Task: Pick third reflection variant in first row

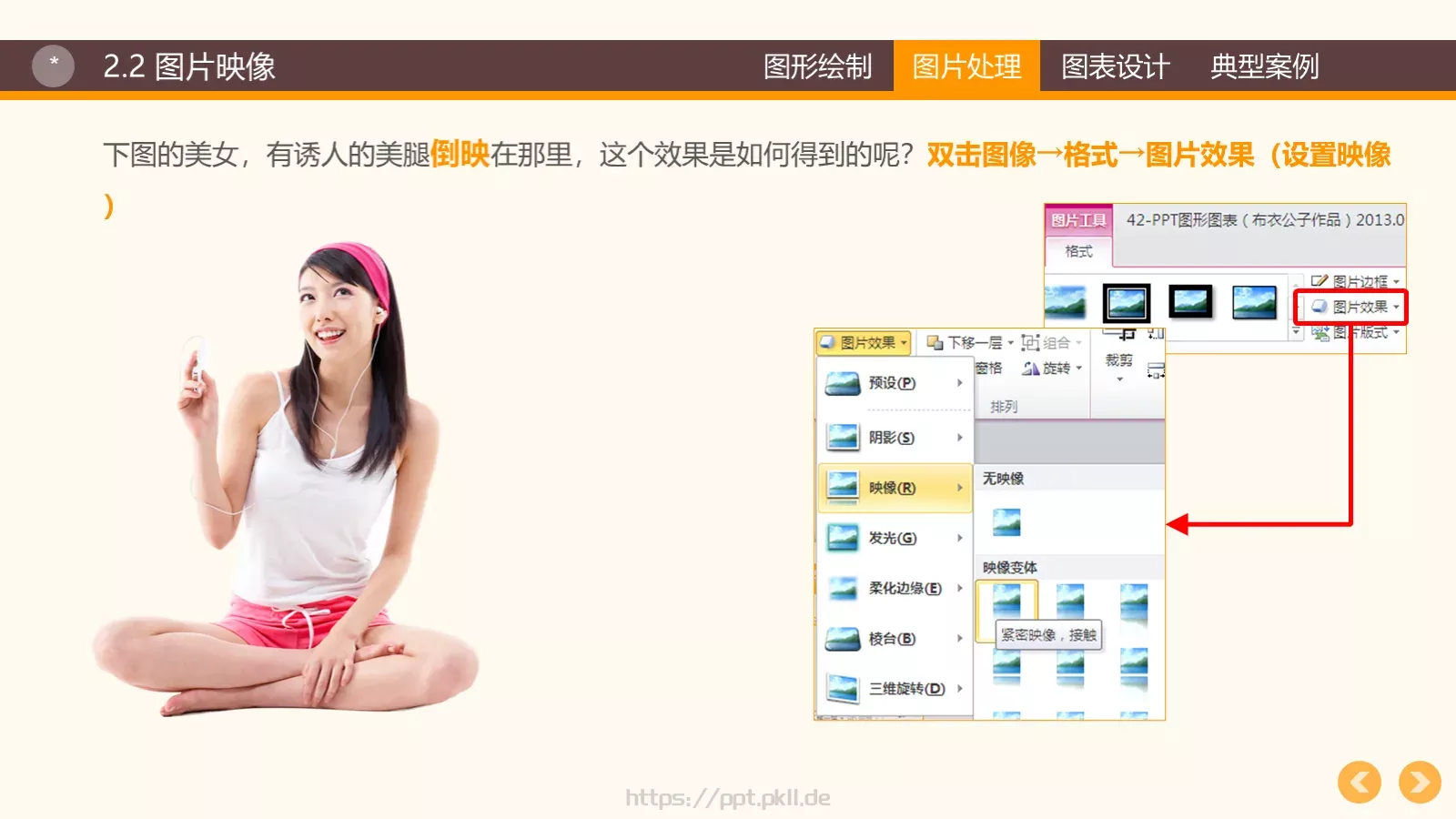Action: (1134, 603)
